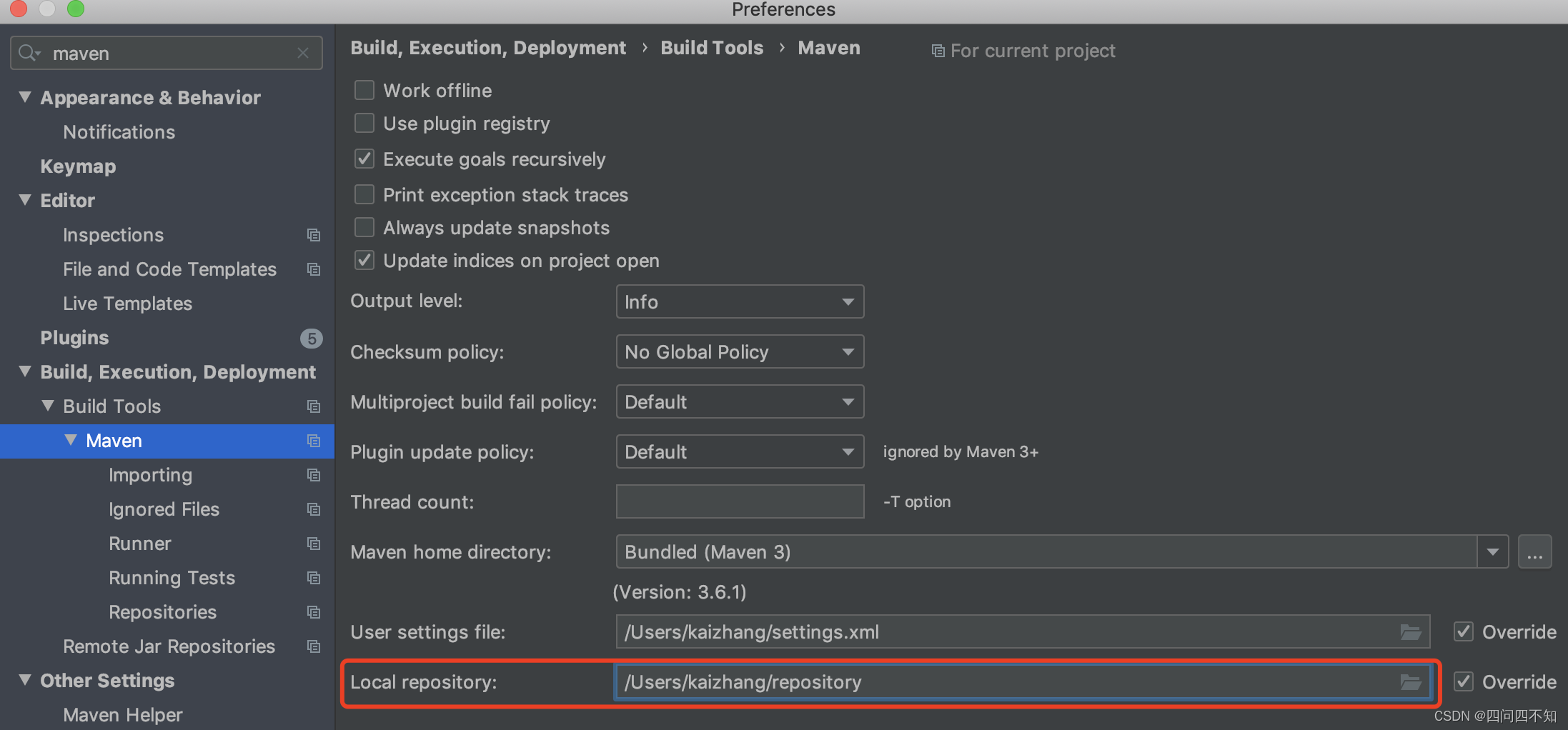Click the Maven home browse (...) button
The width and height of the screenshot is (1568, 730).
(x=1535, y=551)
